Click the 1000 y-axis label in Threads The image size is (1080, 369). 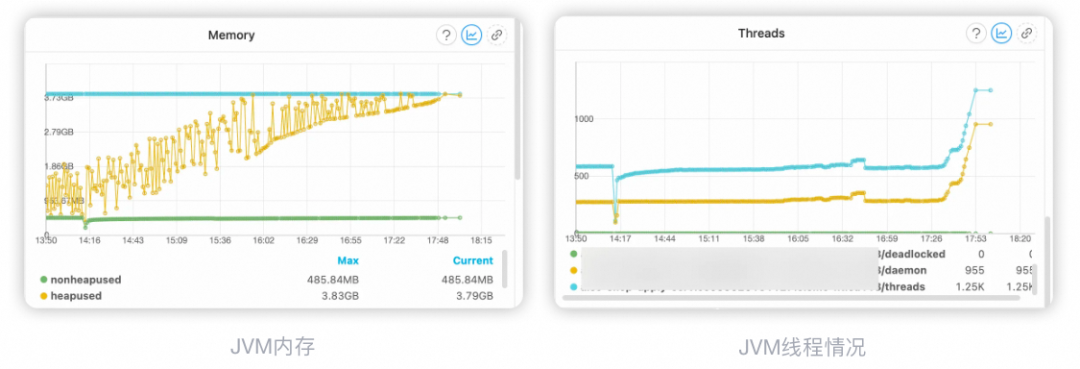584,119
